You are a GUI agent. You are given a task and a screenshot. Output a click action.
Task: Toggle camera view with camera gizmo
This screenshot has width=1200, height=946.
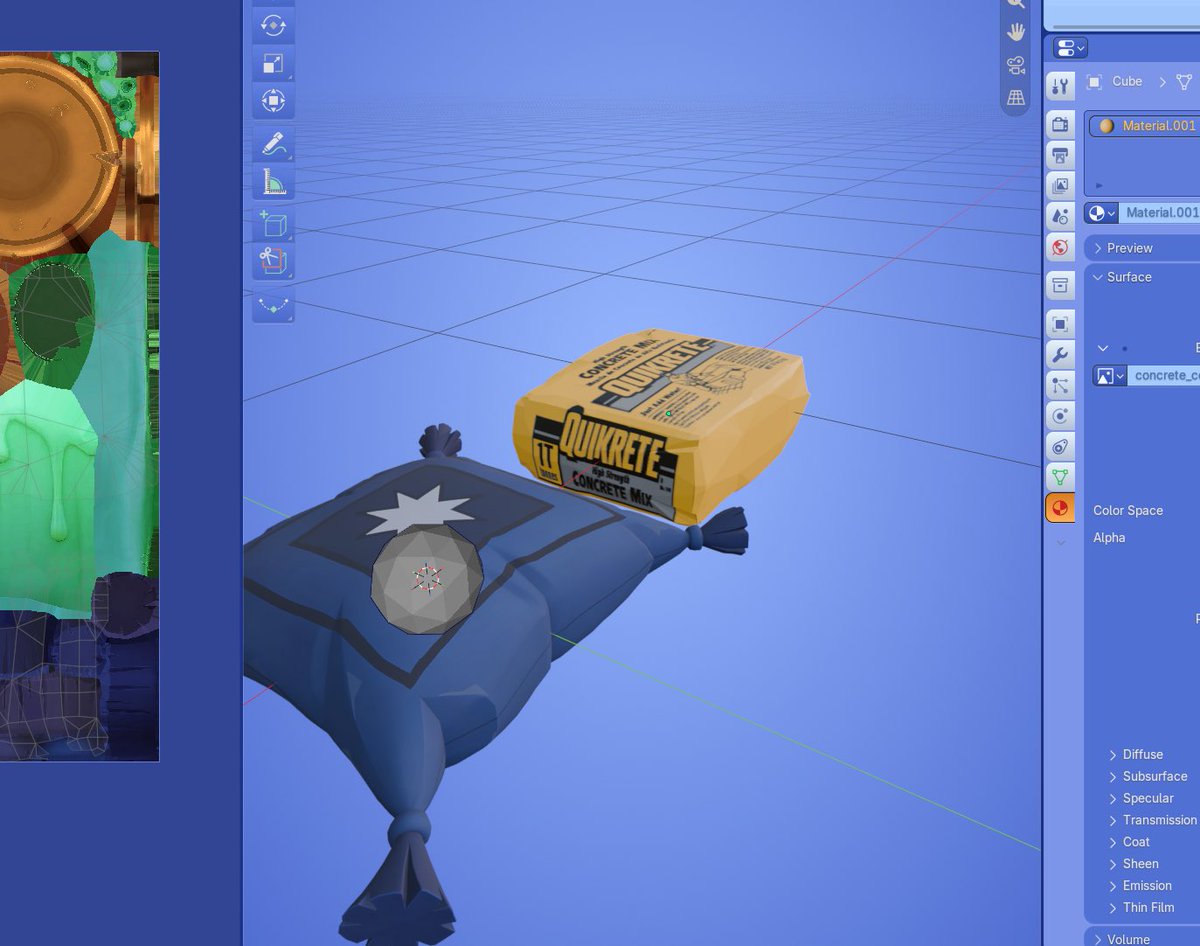pos(1016,66)
